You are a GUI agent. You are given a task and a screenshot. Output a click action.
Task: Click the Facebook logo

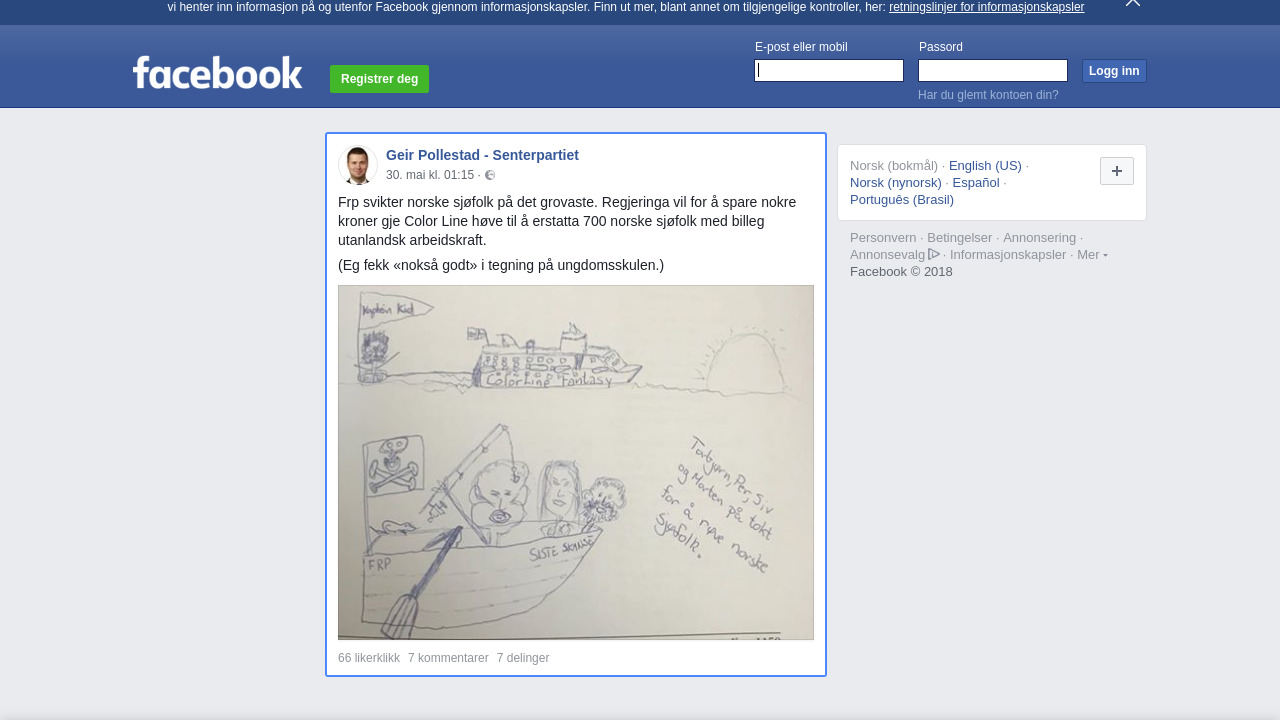pos(217,72)
